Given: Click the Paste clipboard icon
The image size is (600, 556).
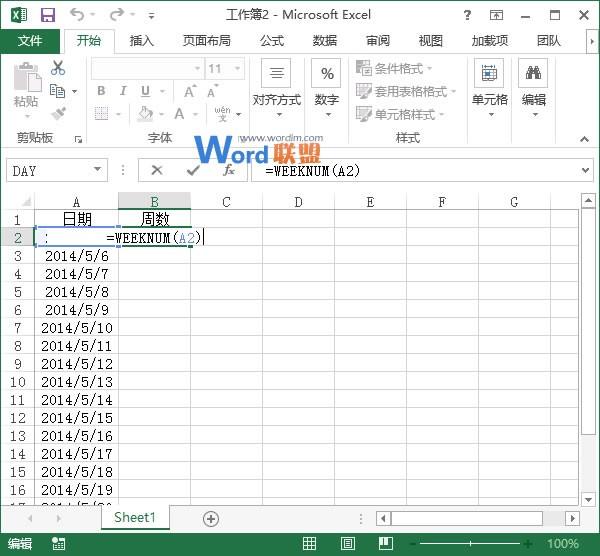Looking at the screenshot, I should coord(27,77).
